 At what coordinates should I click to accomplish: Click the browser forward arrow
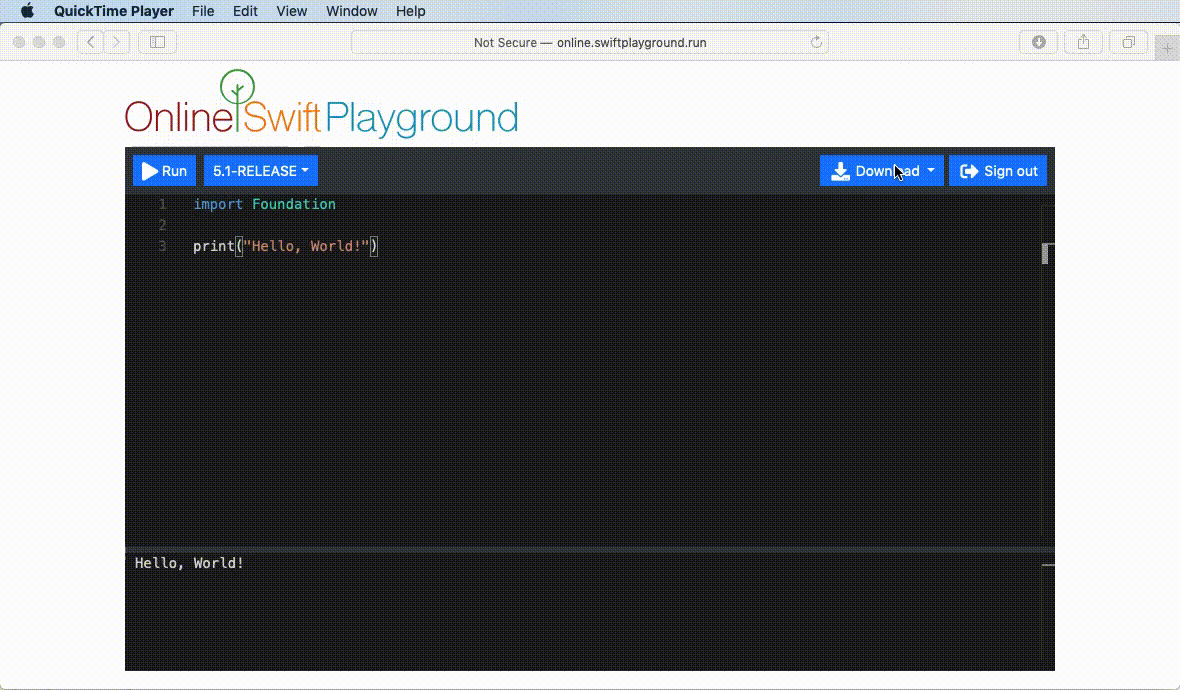117,42
